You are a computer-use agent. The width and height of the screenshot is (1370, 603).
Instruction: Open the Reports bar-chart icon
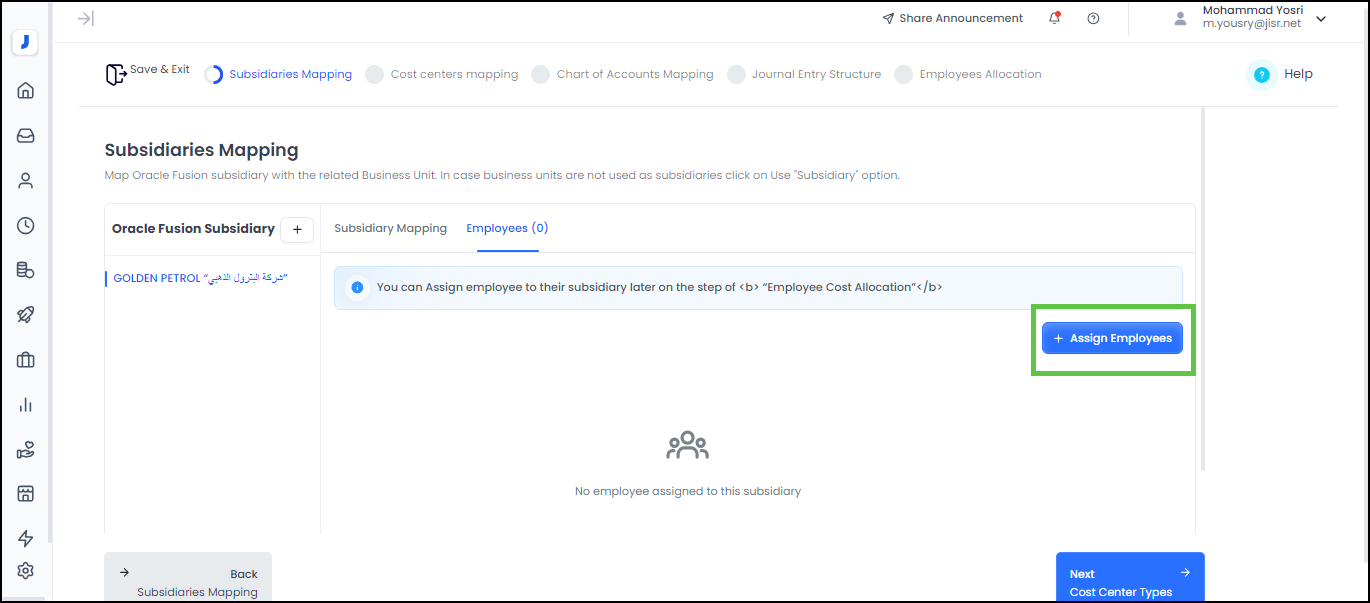(x=25, y=404)
